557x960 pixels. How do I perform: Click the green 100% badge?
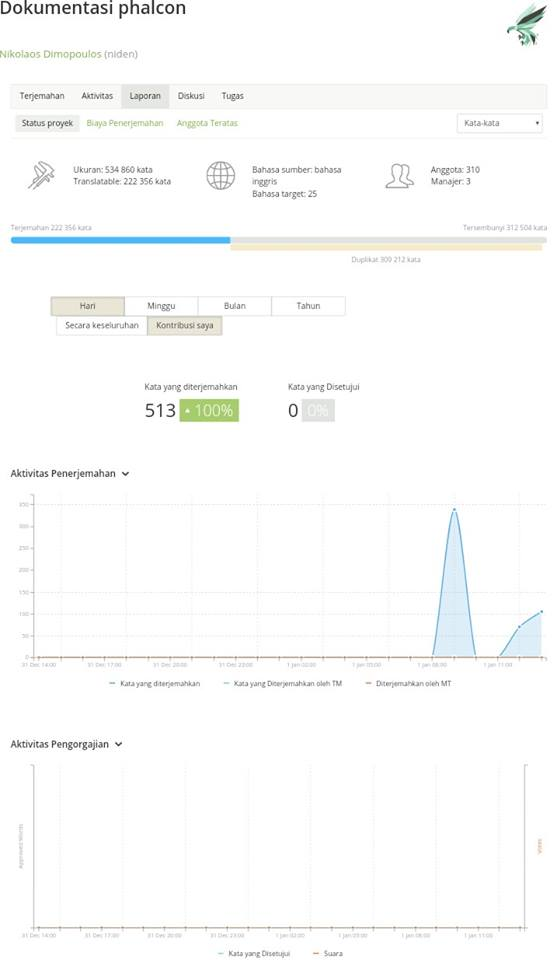tap(209, 410)
